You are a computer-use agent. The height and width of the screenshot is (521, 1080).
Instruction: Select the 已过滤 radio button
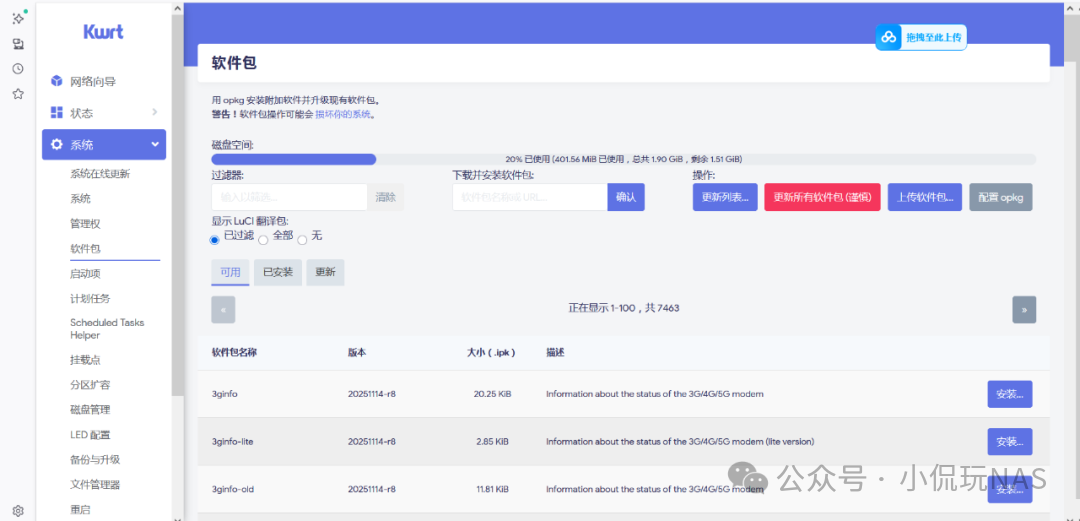pos(215,240)
